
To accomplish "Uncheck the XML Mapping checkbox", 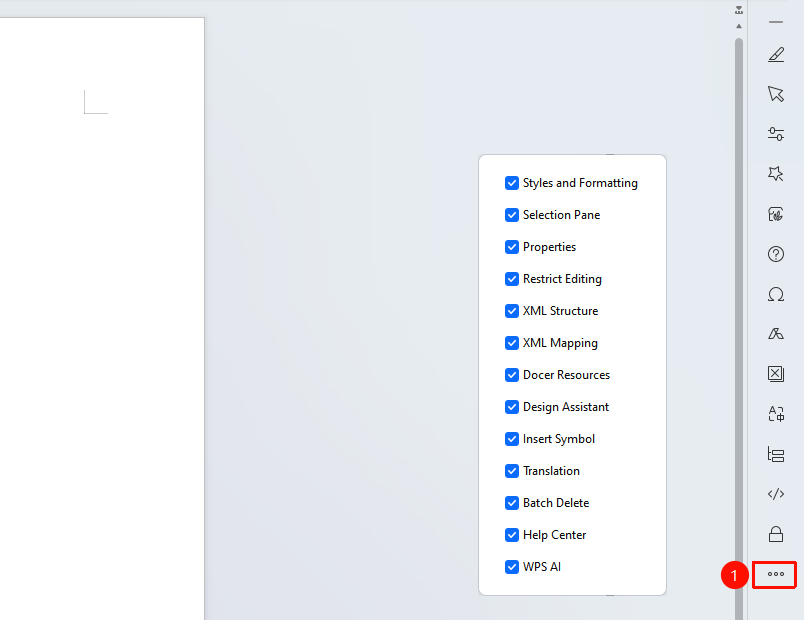I will pos(512,343).
